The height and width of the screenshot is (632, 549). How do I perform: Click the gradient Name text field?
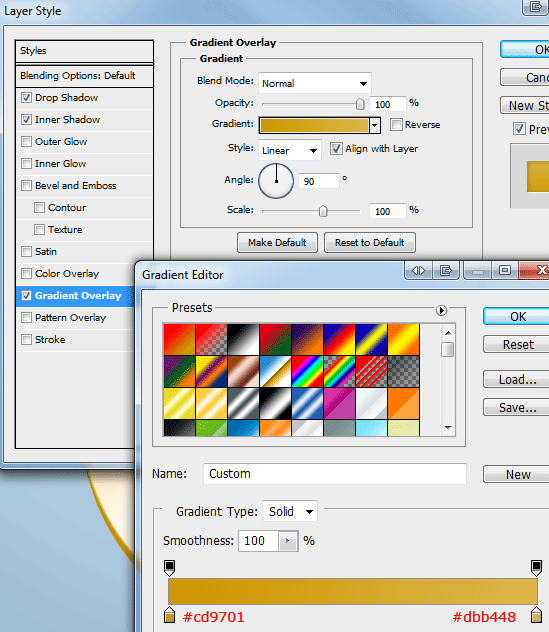tap(335, 474)
